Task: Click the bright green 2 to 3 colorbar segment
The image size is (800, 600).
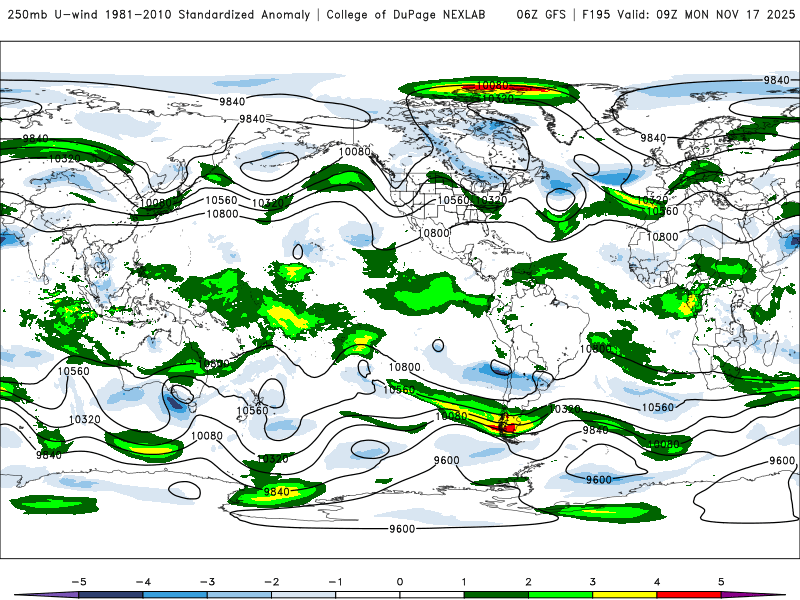Action: [561, 595]
